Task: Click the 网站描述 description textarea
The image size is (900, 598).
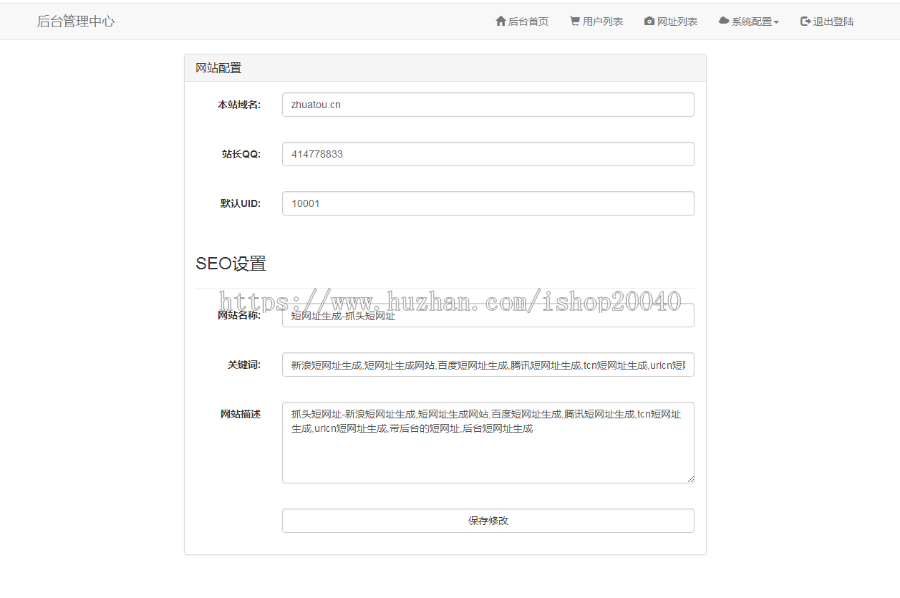Action: pos(488,442)
